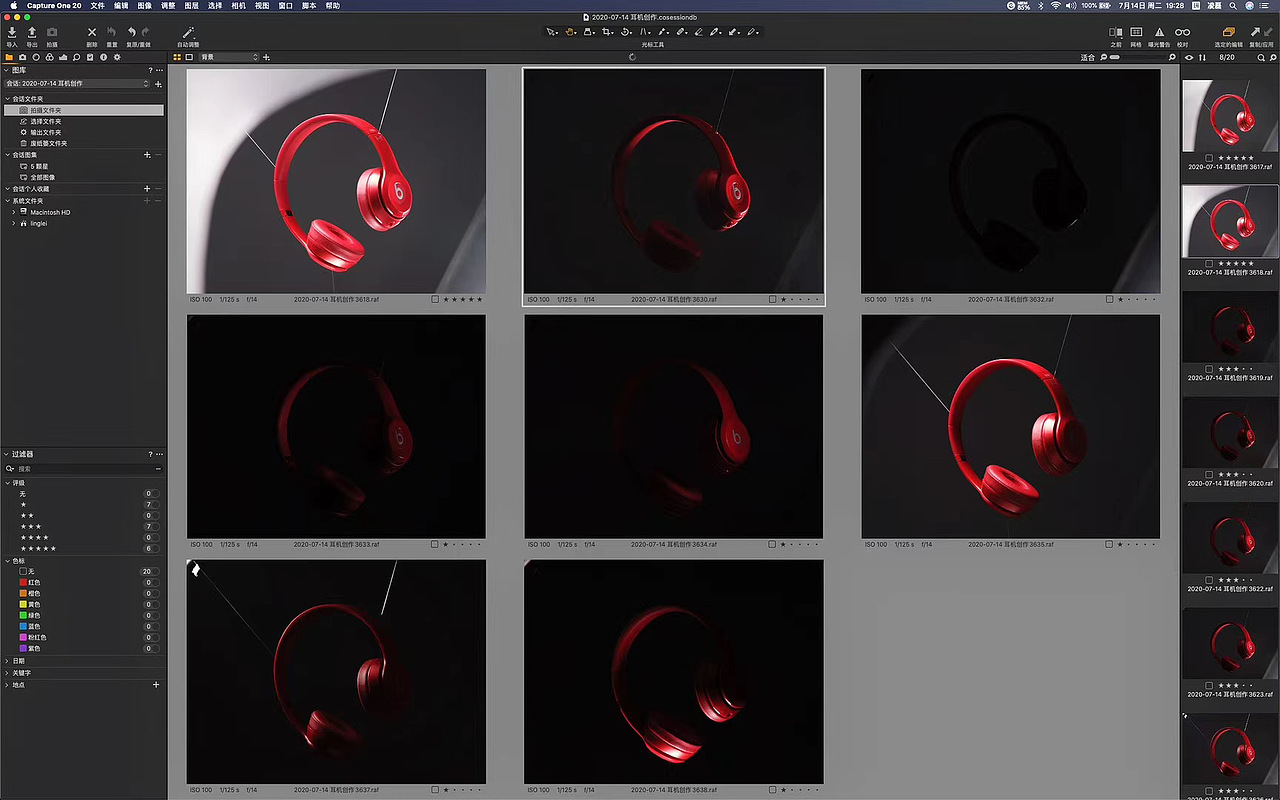Click the 自动调整 magic wand icon
The width and height of the screenshot is (1280, 800).
(x=188, y=33)
